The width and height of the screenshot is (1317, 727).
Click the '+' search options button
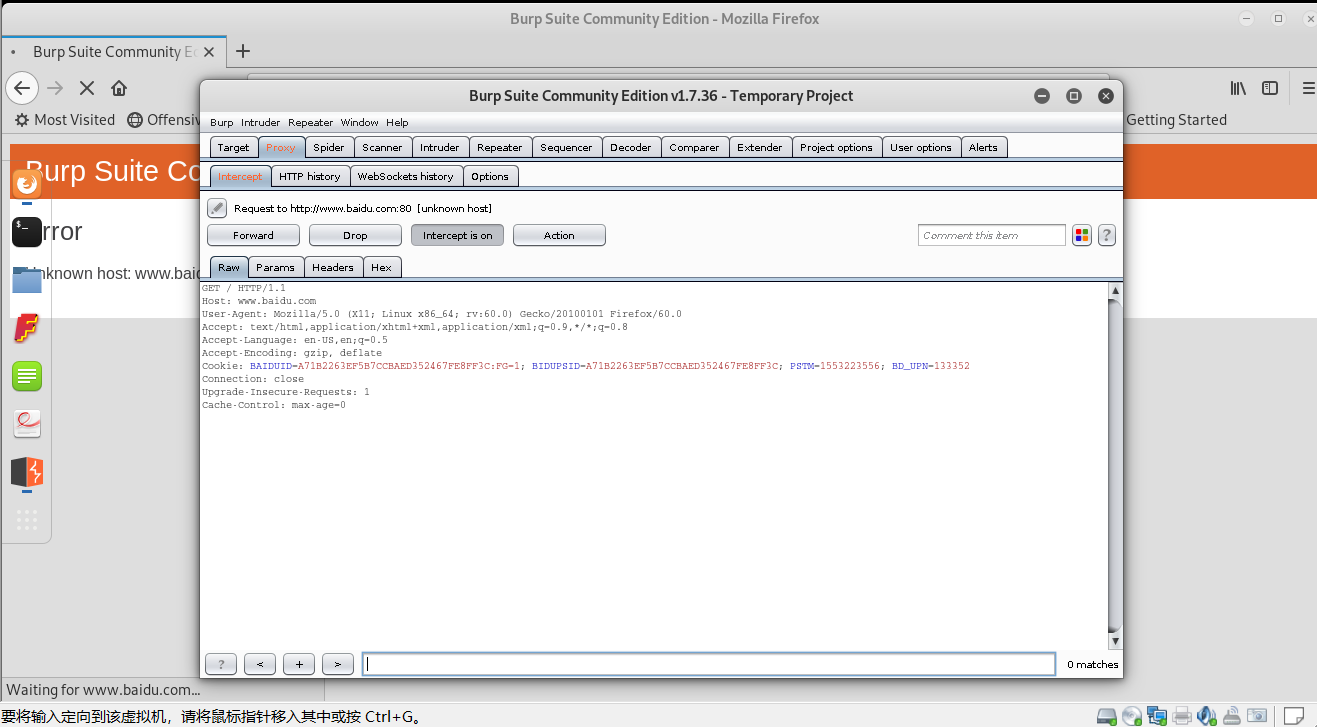[299, 664]
